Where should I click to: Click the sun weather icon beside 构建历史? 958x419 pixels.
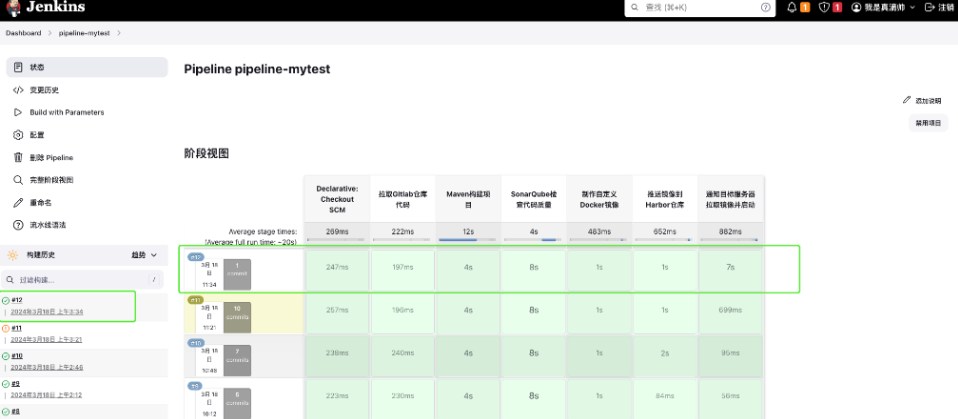[x=13, y=255]
